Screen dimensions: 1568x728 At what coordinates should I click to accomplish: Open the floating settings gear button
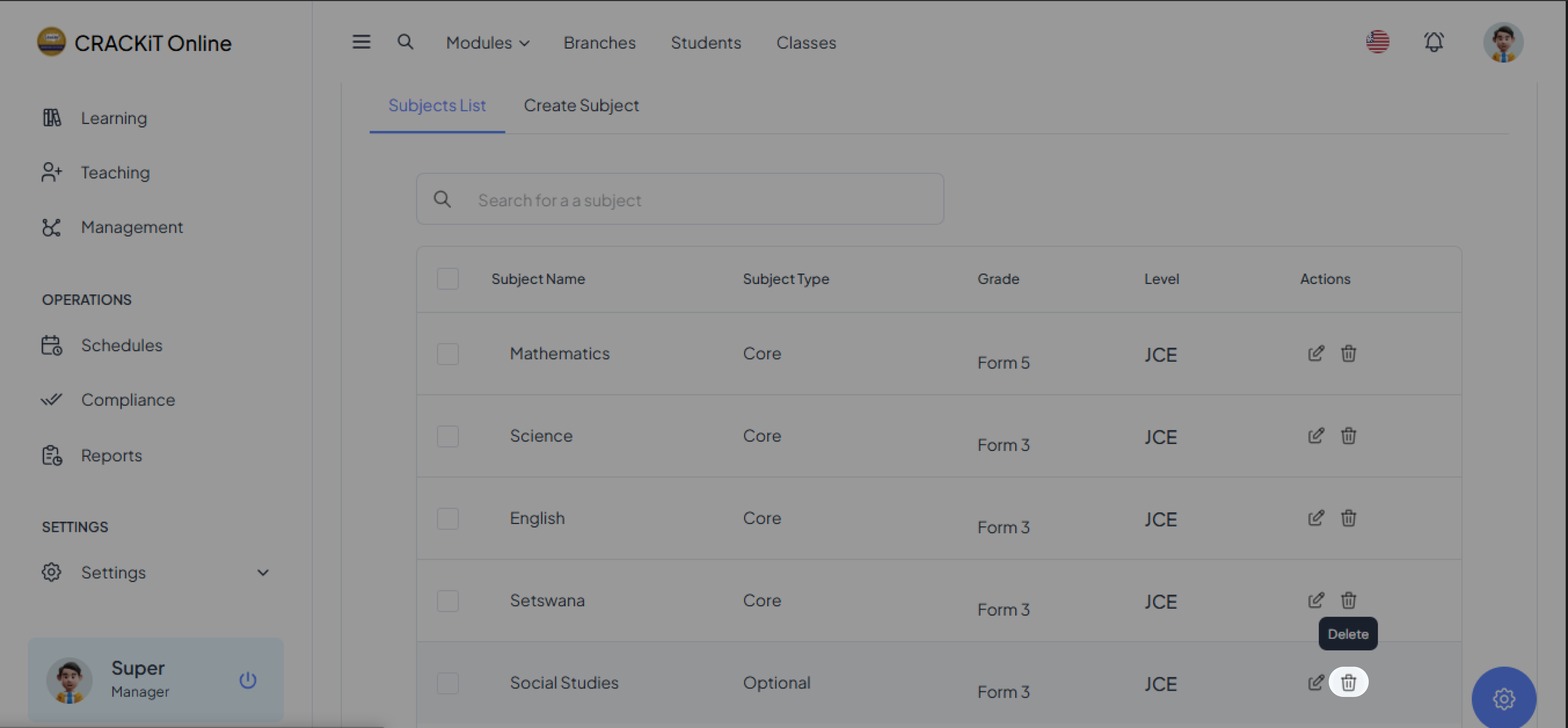click(1503, 698)
